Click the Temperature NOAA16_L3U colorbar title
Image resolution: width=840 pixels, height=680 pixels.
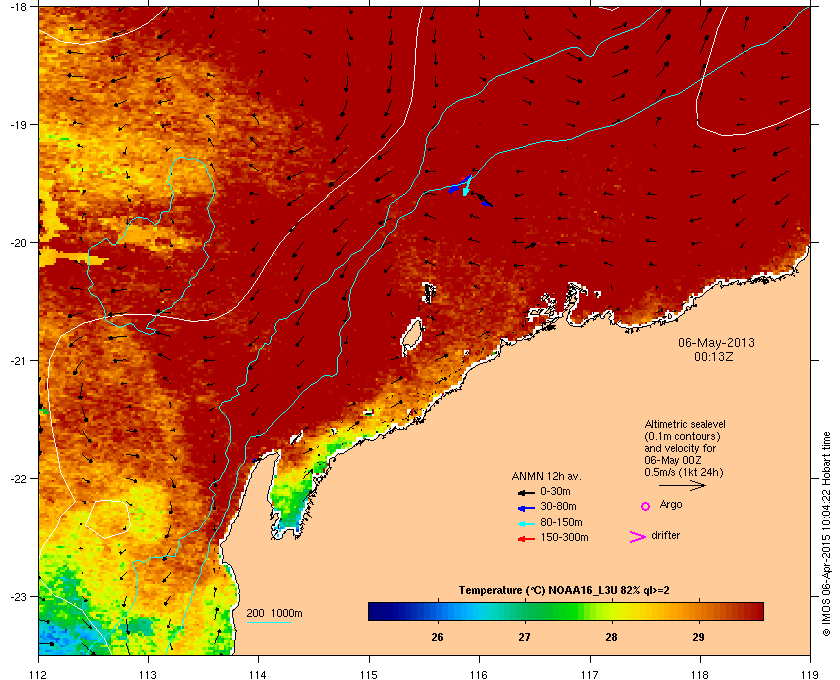pos(564,591)
